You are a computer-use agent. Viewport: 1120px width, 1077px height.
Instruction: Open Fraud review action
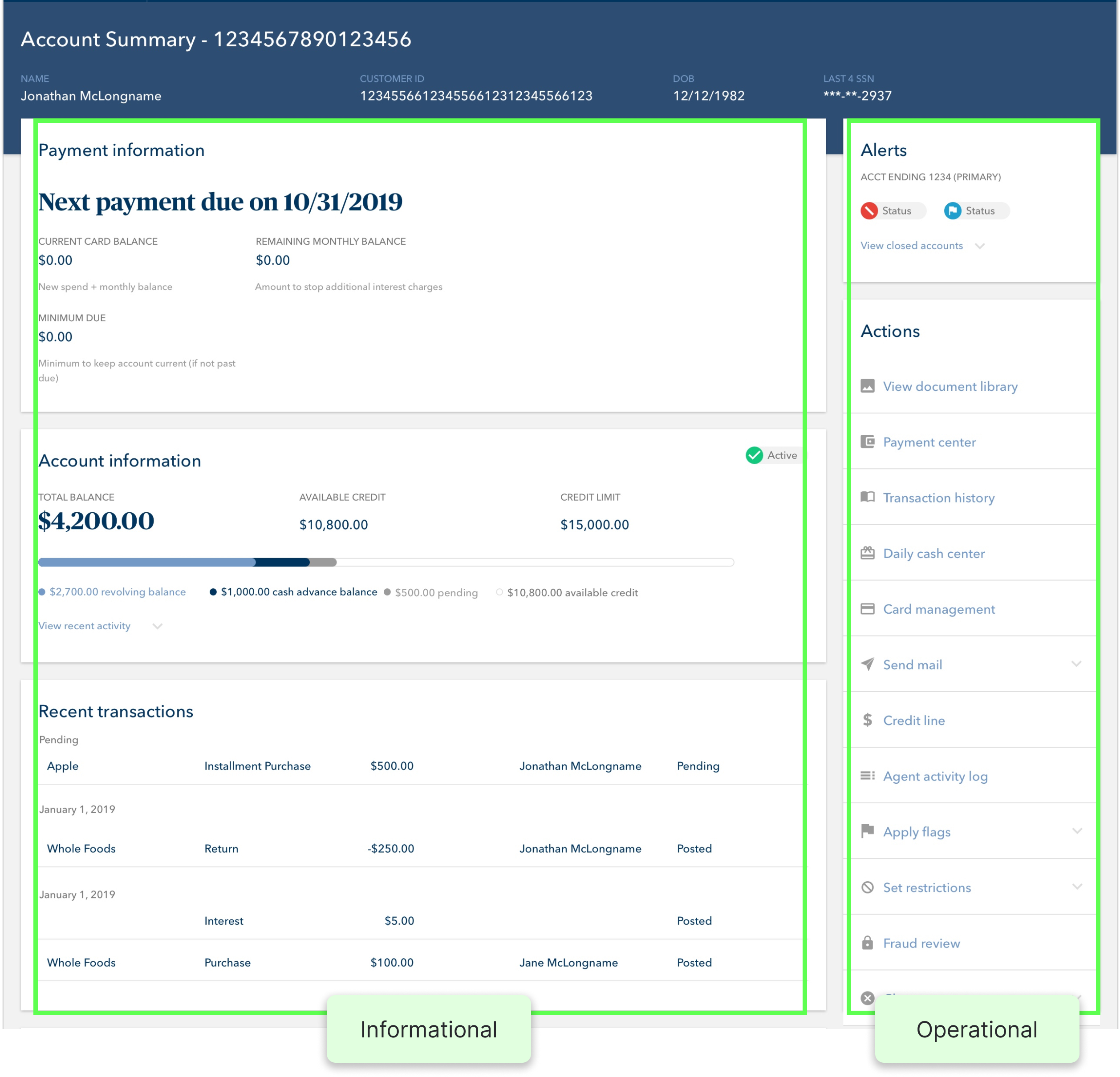(x=921, y=943)
